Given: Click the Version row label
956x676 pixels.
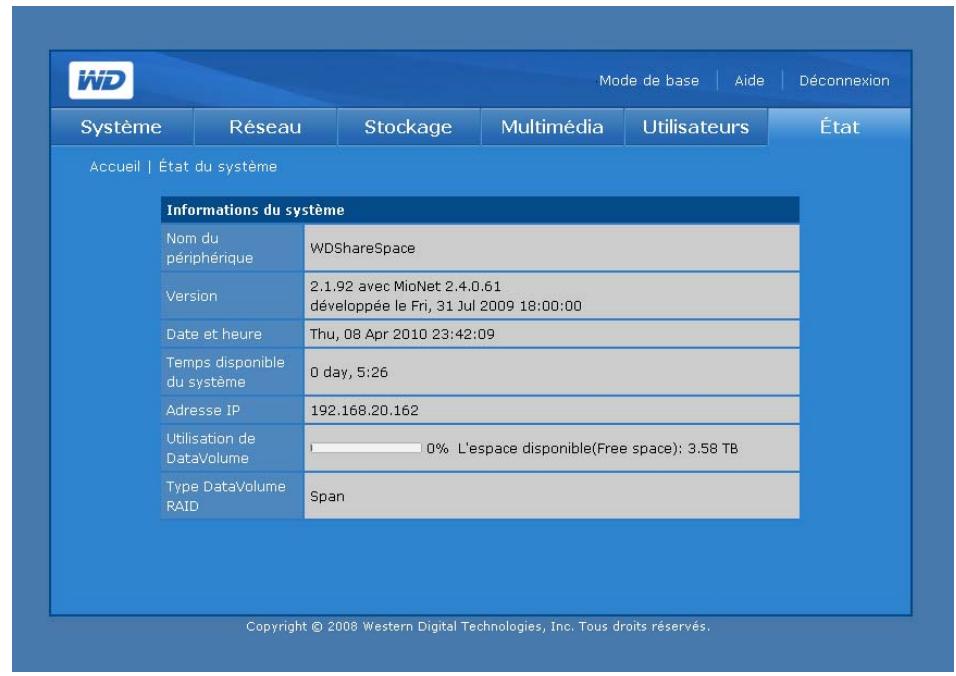Looking at the screenshot, I should (x=191, y=296).
